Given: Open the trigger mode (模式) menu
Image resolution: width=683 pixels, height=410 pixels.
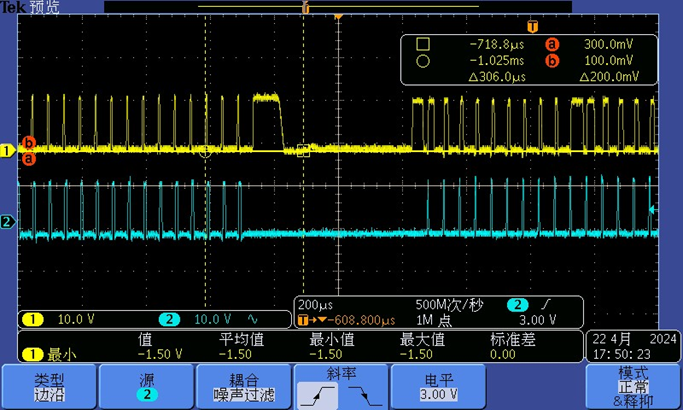Looking at the screenshot, I should pyautogui.click(x=633, y=386).
